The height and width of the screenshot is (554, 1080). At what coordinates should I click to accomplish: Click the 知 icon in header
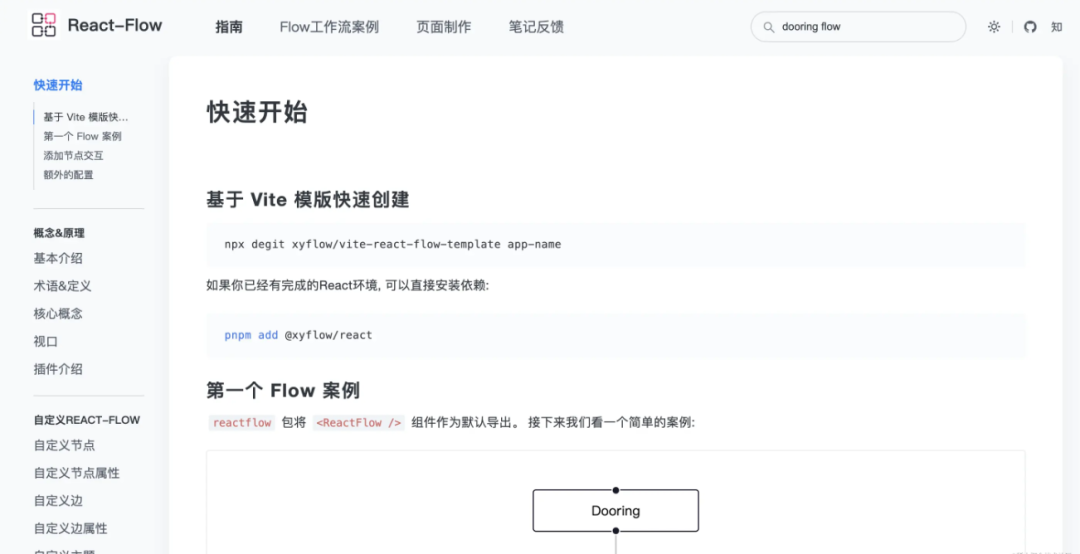click(x=1057, y=27)
